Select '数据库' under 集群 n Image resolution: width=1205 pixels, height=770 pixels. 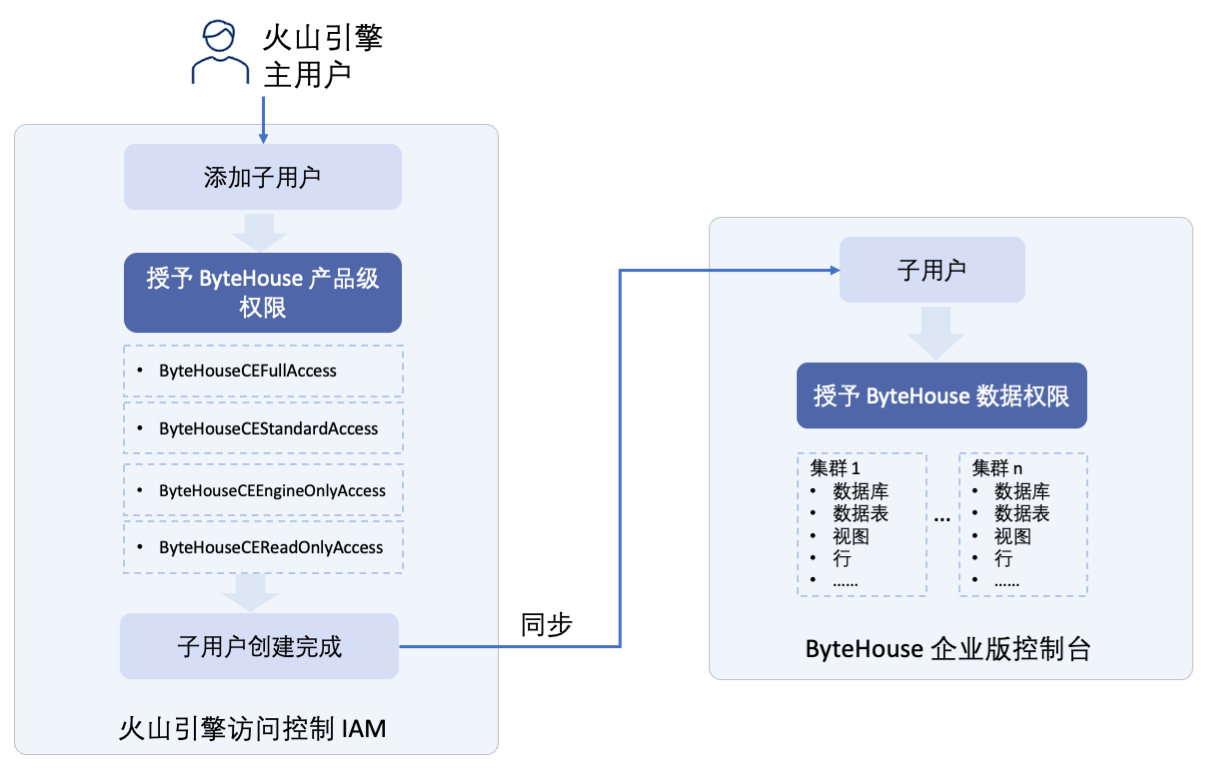(1022, 491)
